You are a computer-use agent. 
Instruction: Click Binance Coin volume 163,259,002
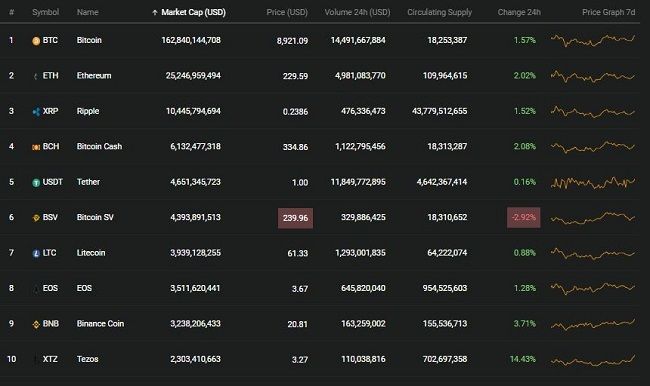click(363, 324)
